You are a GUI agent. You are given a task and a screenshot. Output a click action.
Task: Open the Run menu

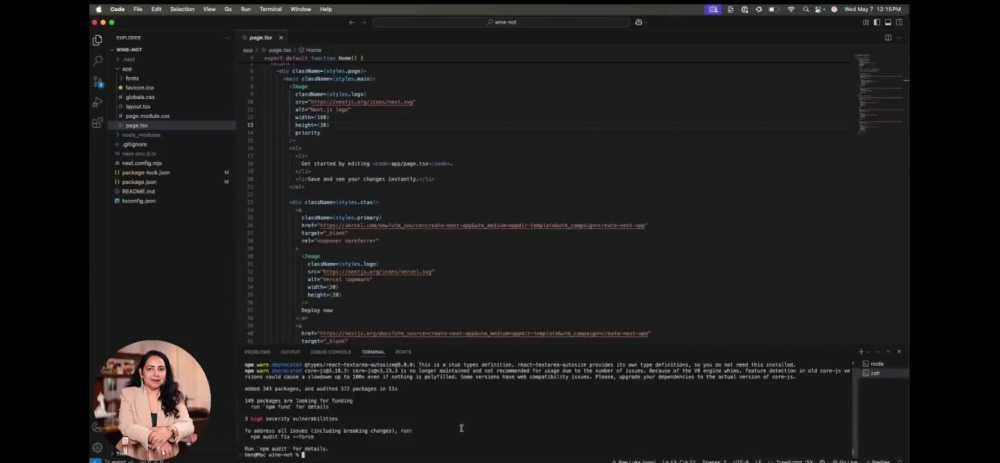coord(246,9)
